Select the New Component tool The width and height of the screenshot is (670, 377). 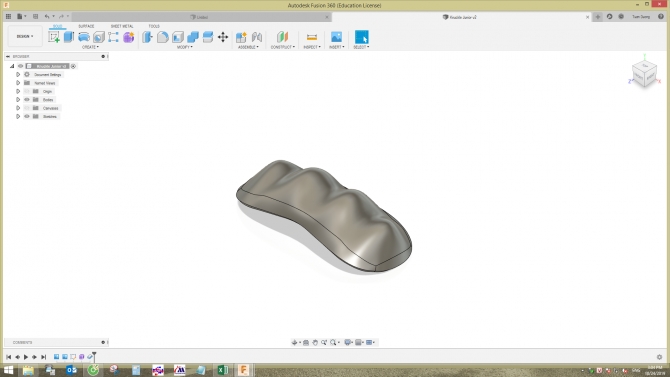(x=241, y=37)
